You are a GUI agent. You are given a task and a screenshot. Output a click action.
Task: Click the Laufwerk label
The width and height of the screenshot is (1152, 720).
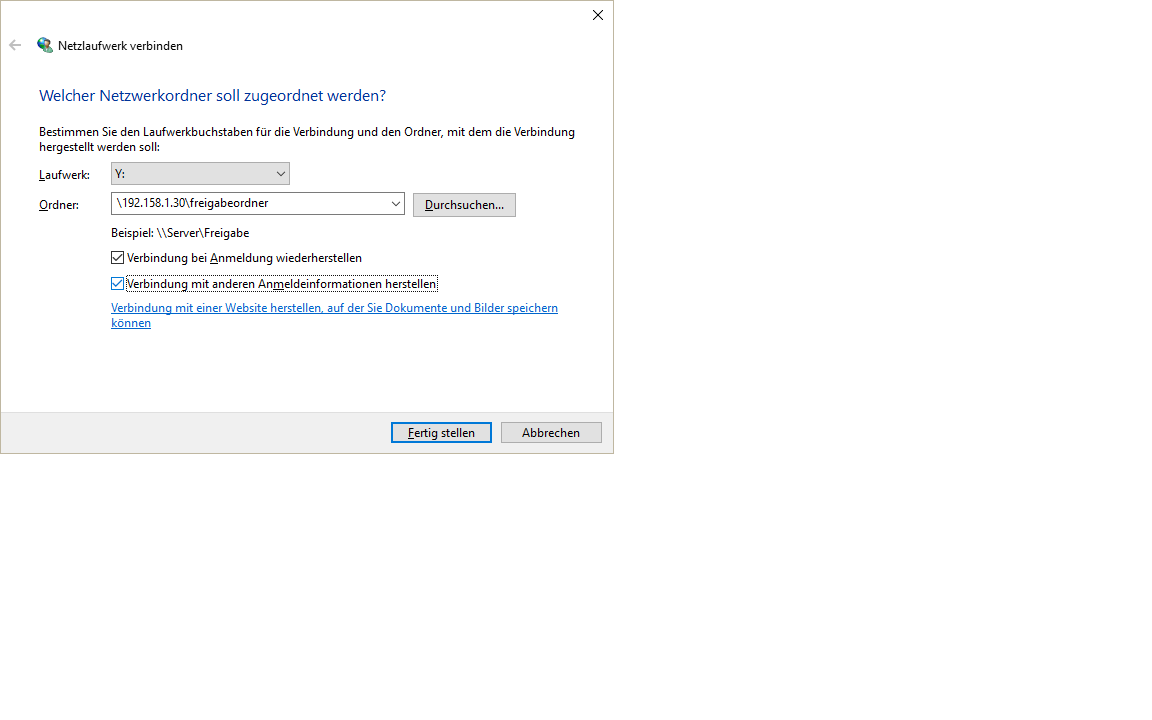65,175
